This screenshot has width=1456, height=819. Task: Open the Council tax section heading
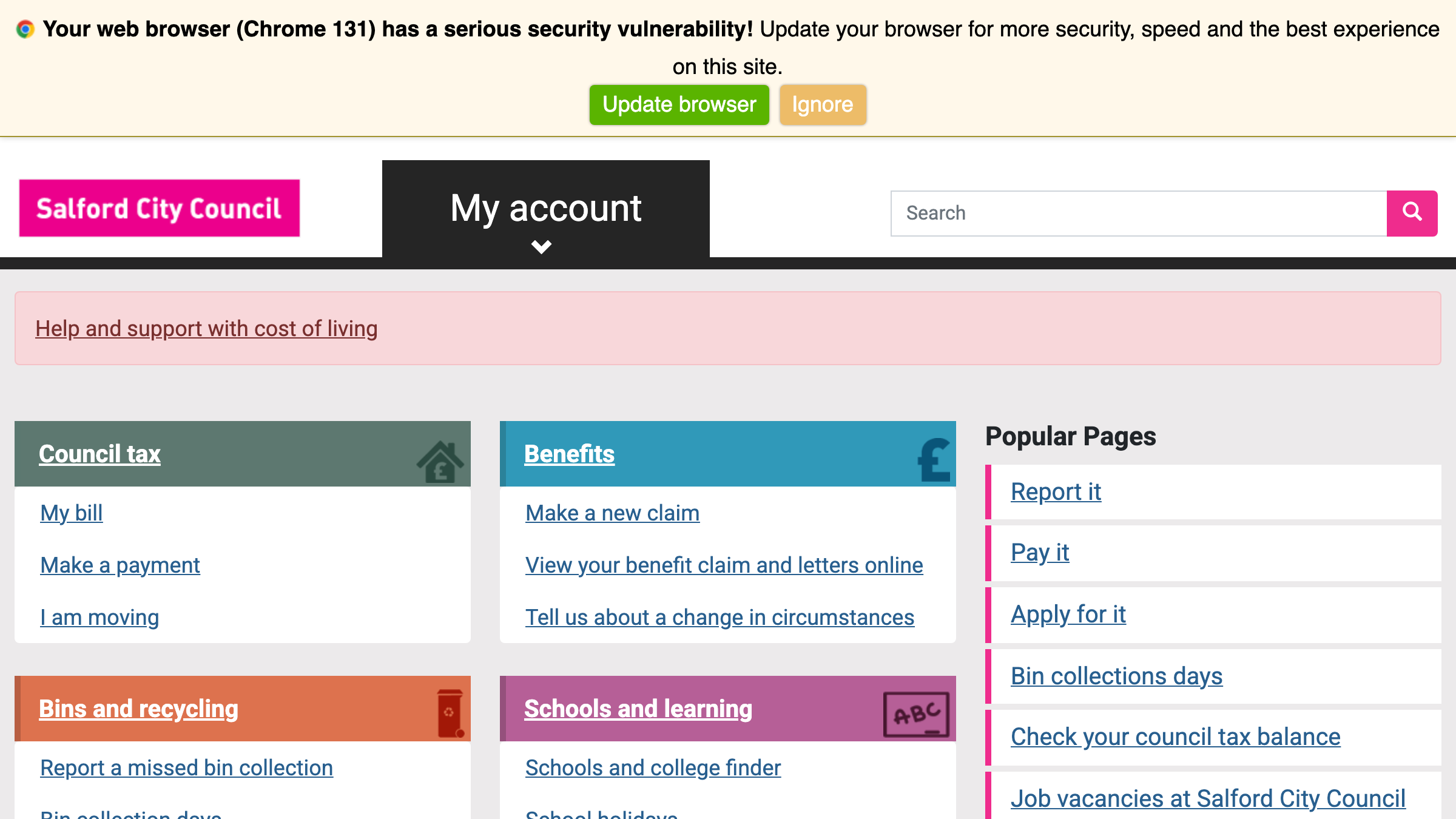(99, 454)
